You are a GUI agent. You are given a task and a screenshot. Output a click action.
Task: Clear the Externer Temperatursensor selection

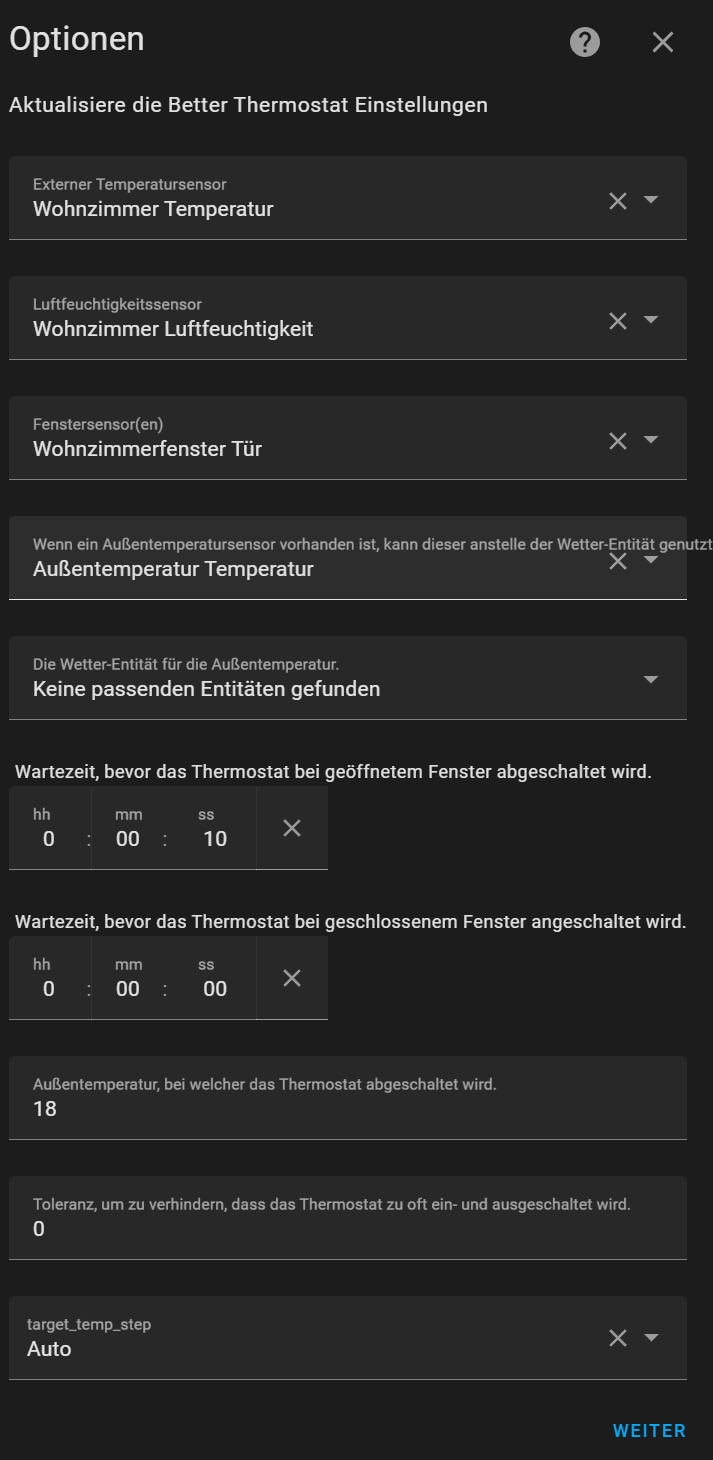pos(618,201)
